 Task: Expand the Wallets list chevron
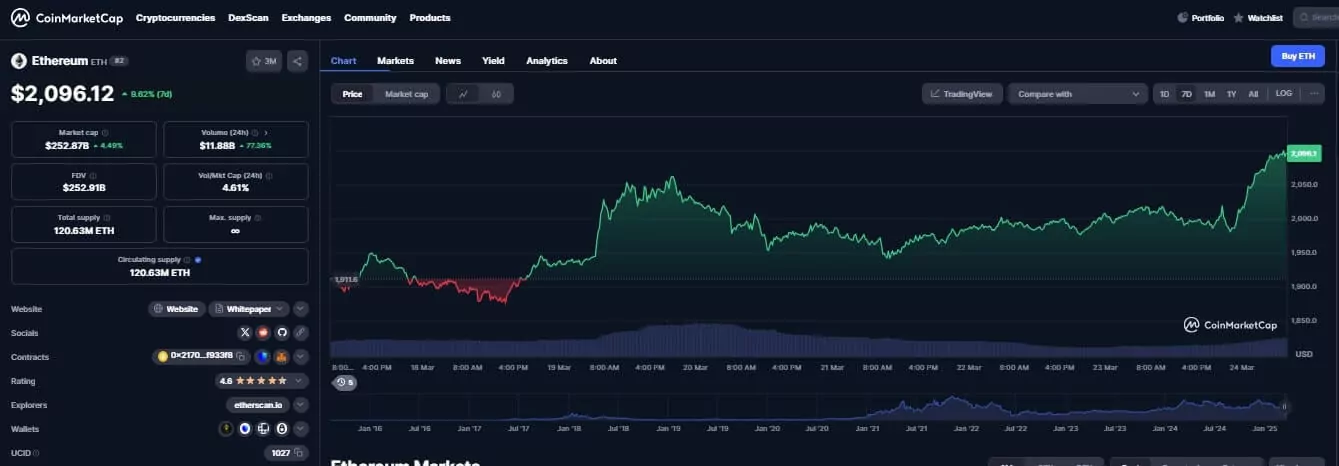pos(301,429)
